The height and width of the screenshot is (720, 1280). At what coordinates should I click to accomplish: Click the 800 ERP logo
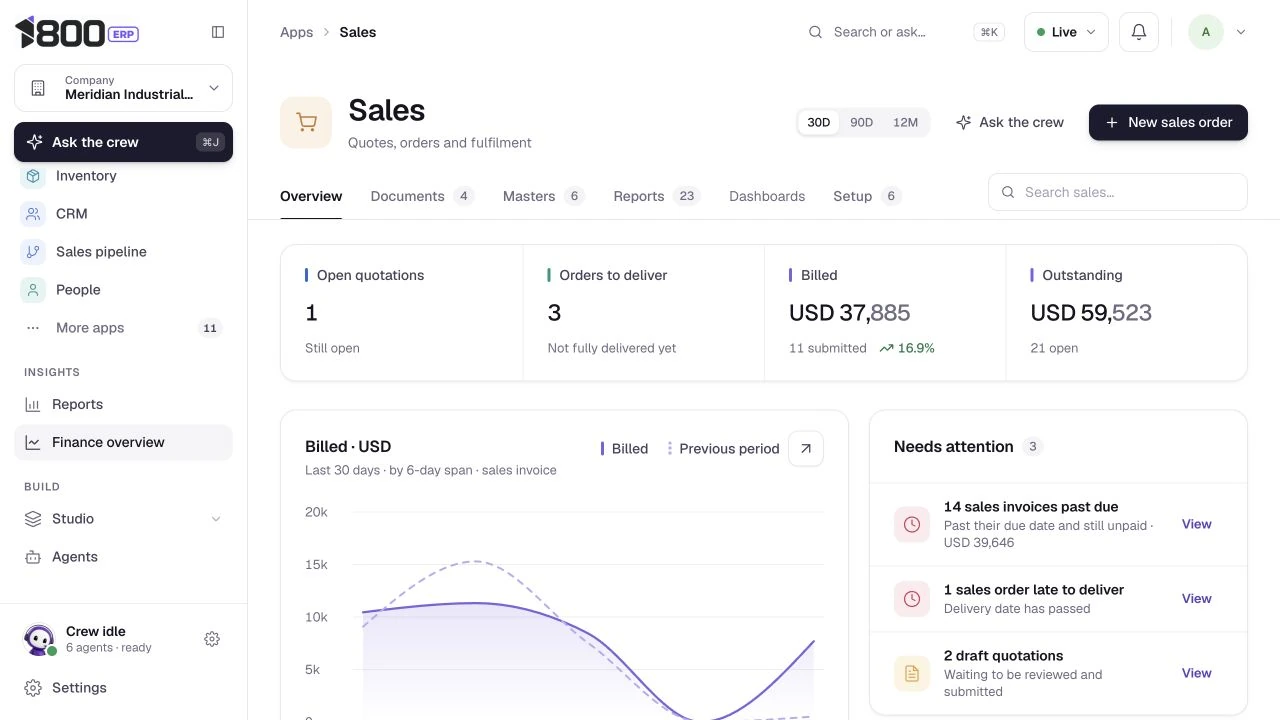pyautogui.click(x=77, y=32)
